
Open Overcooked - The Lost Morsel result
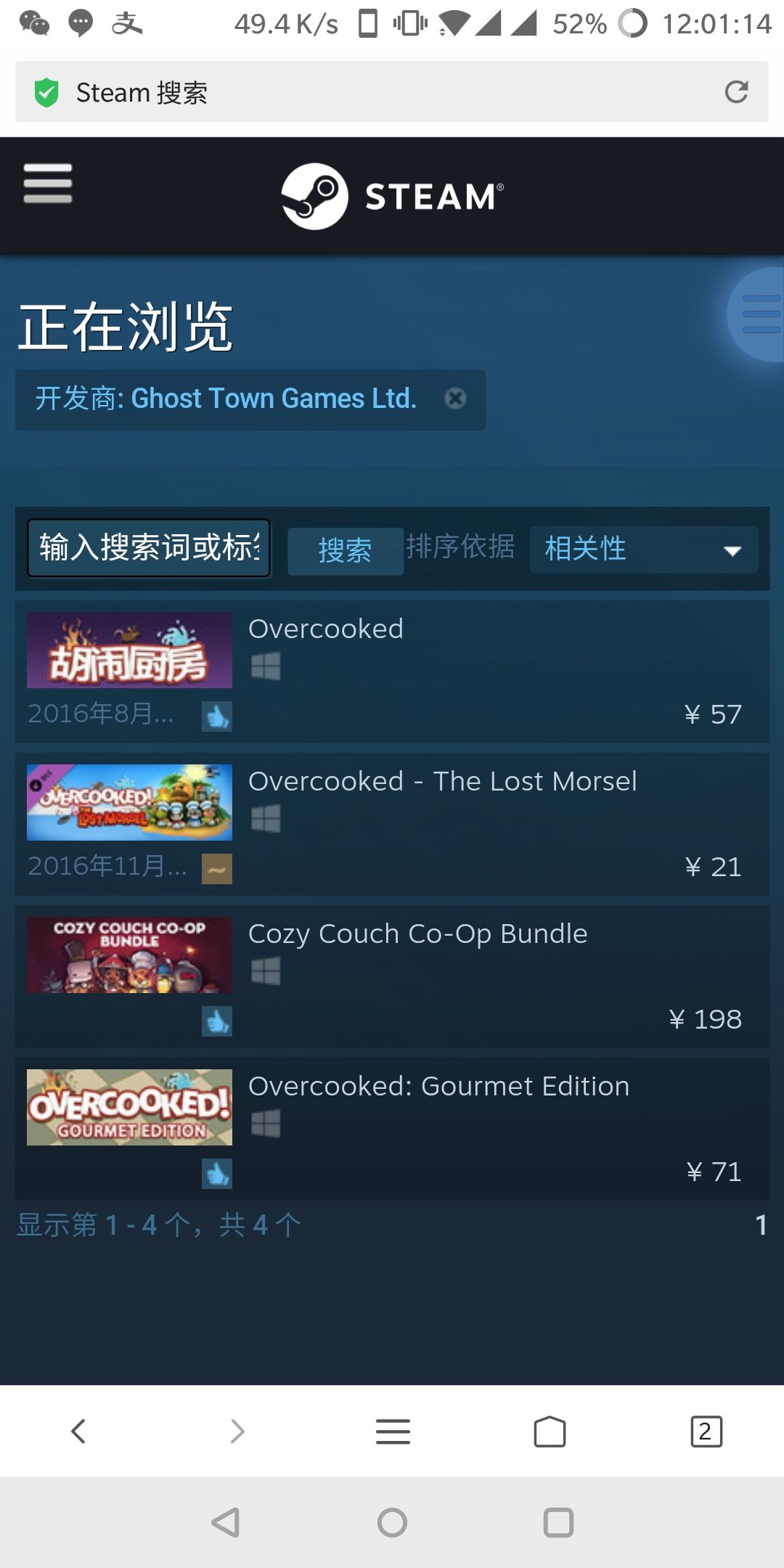pyautogui.click(x=392, y=824)
